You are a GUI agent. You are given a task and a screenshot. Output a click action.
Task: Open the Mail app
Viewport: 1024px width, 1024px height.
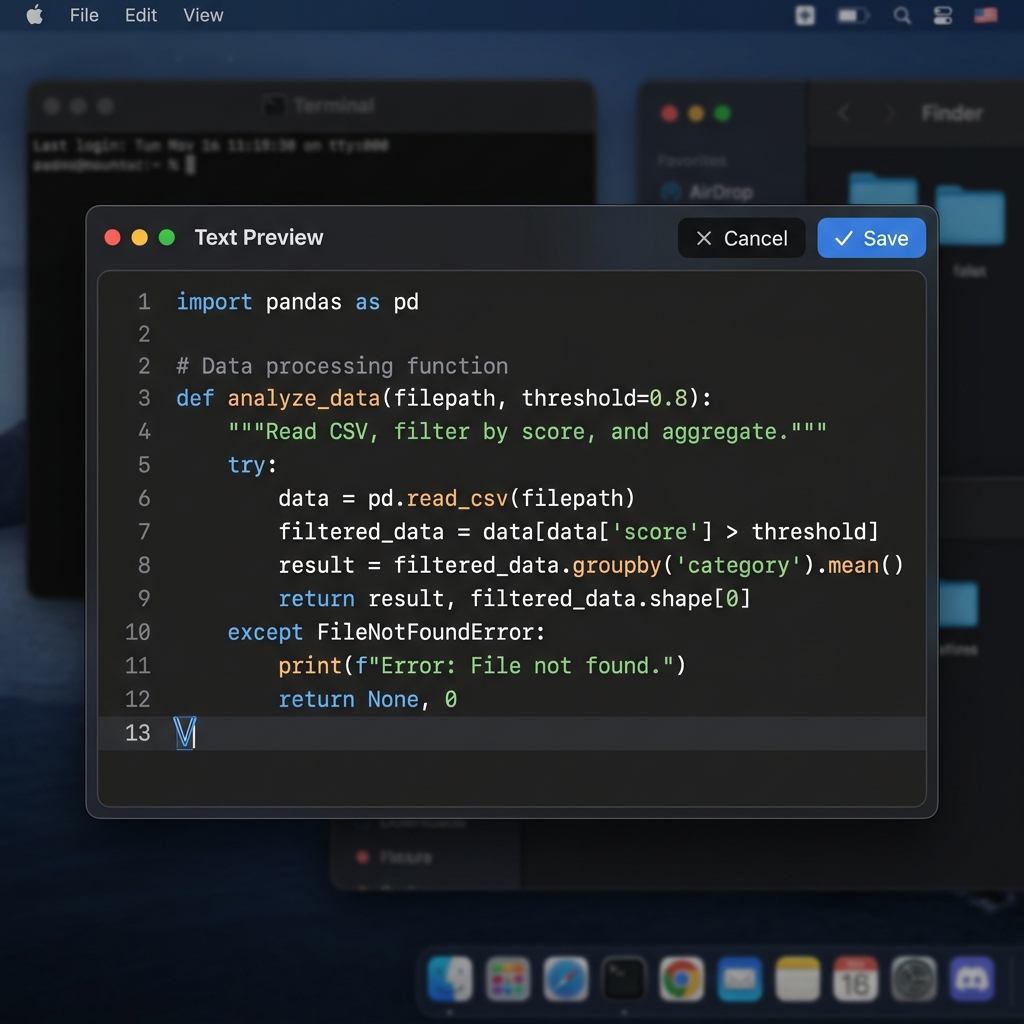(740, 979)
